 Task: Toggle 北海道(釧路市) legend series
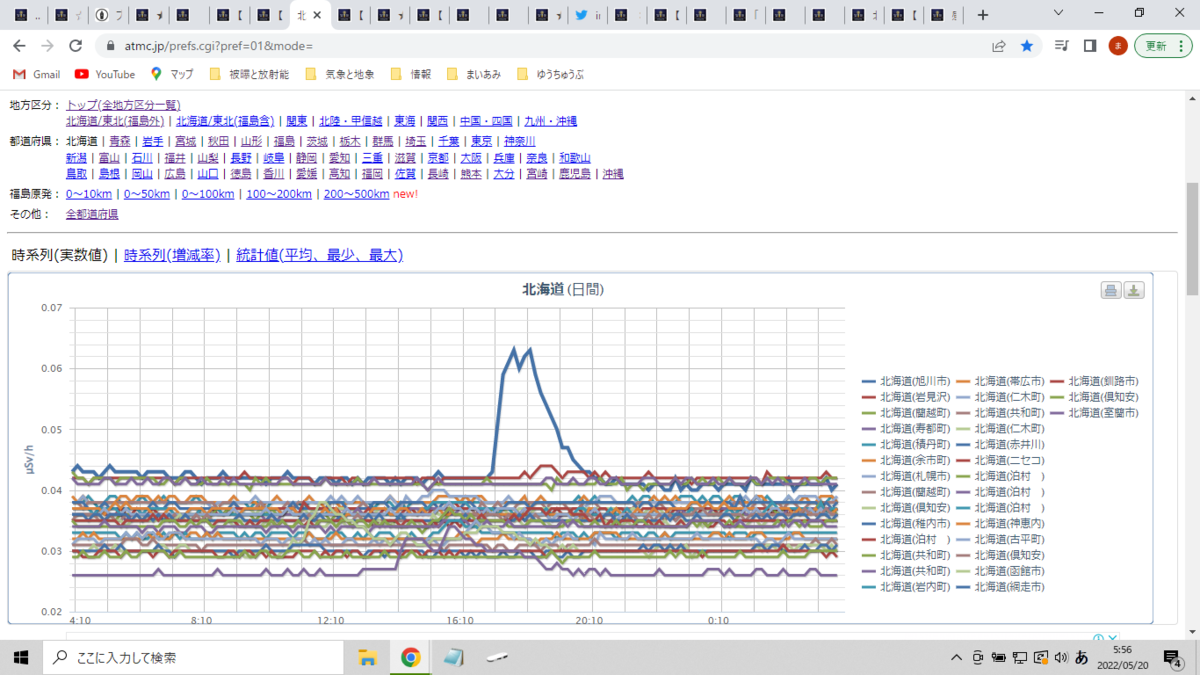pos(1094,381)
